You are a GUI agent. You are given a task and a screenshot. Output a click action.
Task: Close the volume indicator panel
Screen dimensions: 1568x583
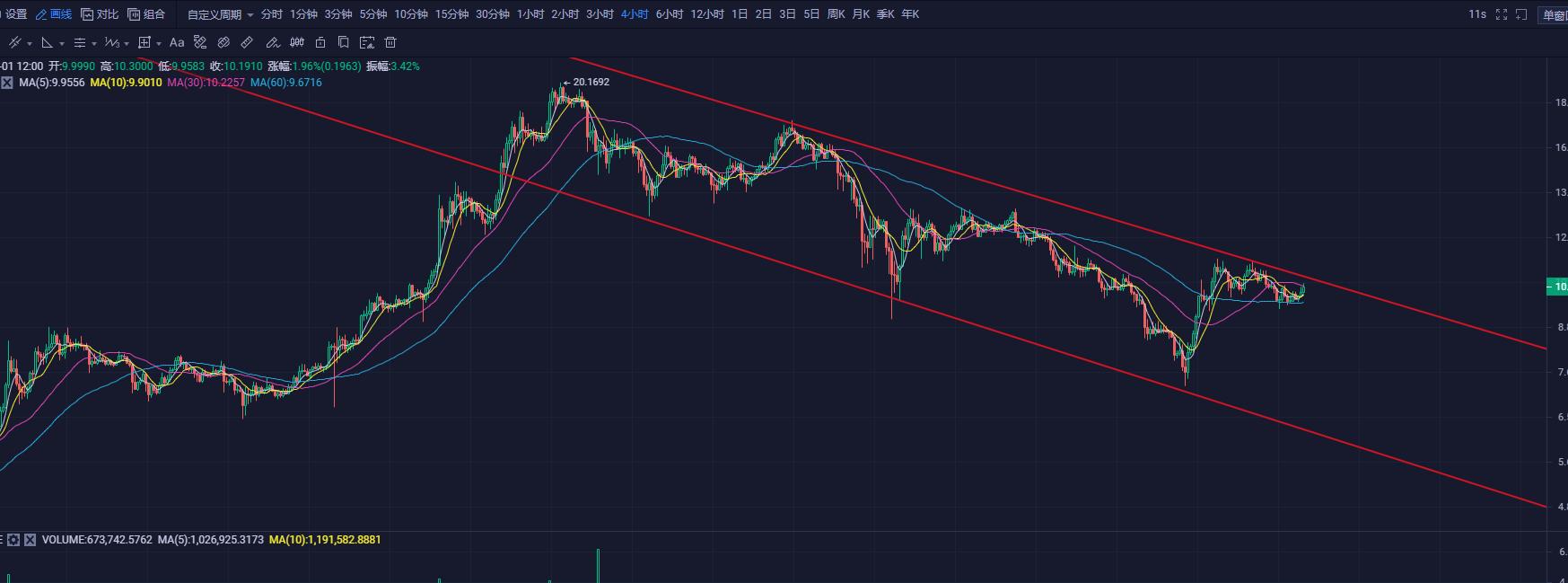30,540
